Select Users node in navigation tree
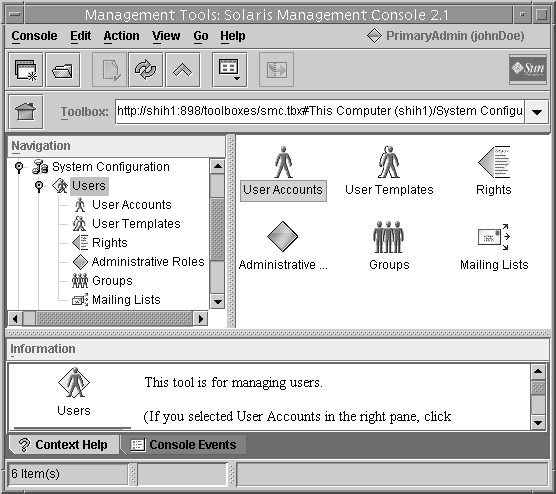This screenshot has width=556, height=494. pos(89,185)
